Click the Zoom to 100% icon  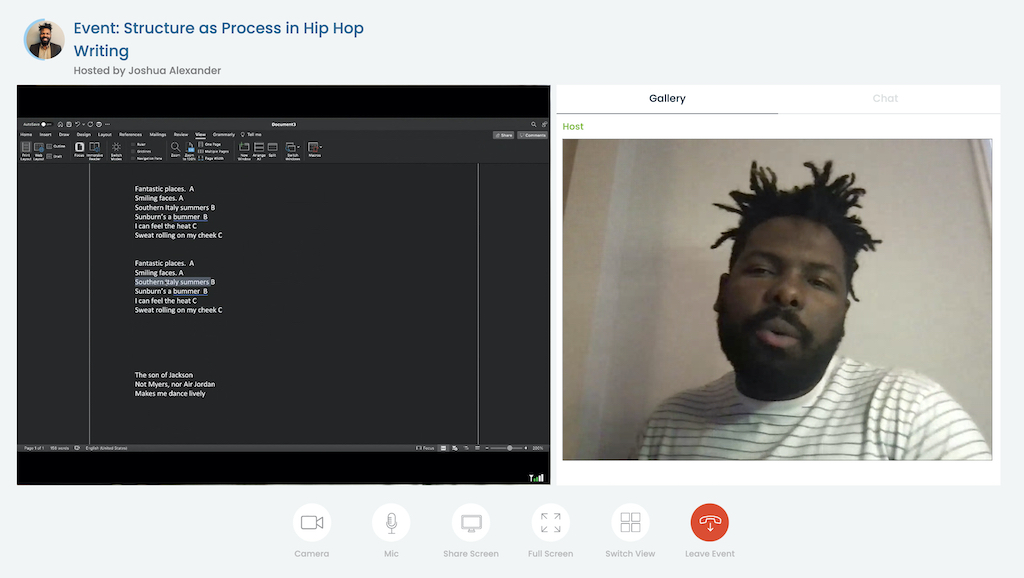(x=189, y=151)
